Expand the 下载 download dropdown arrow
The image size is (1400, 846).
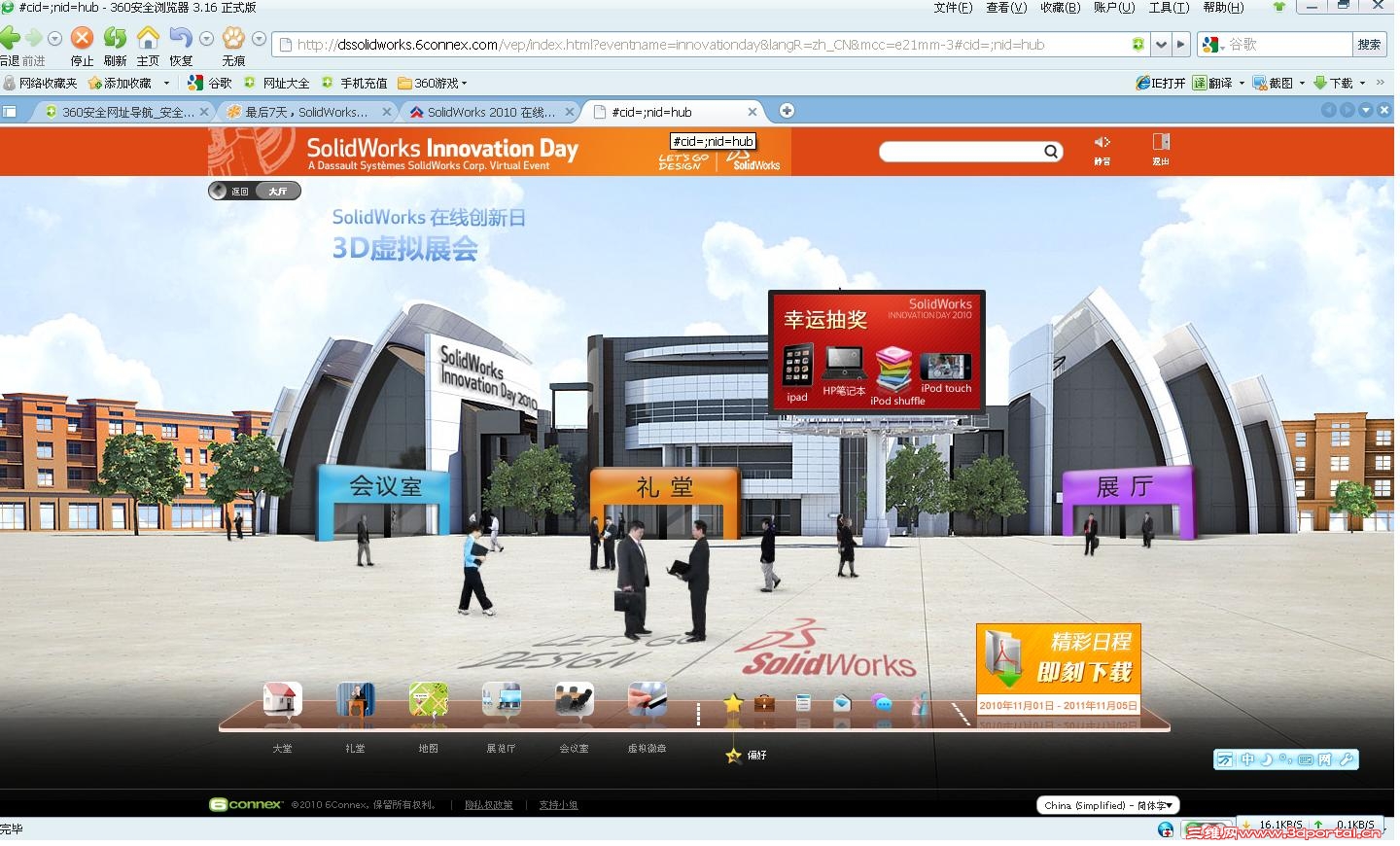pos(1362,84)
